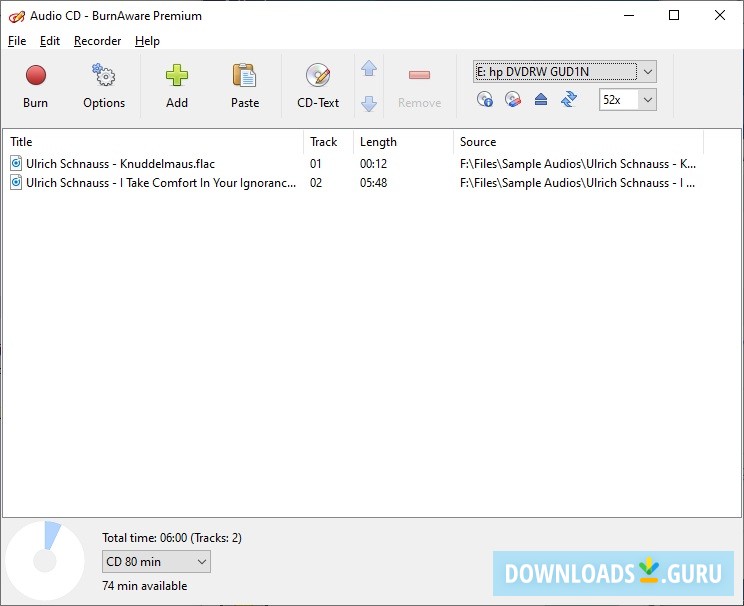
Task: Maximize the BurnAware window
Action: [x=674, y=16]
